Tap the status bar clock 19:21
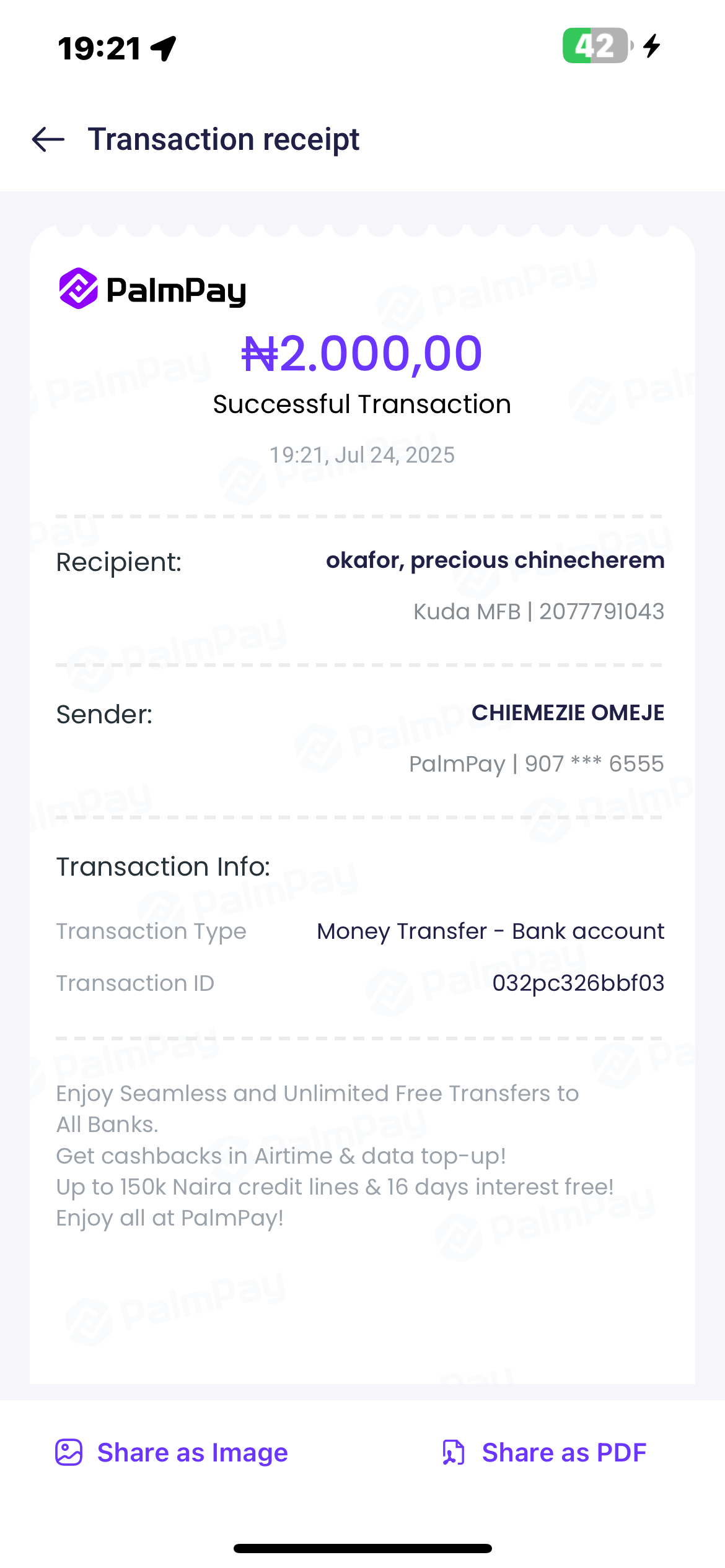Viewport: 725px width, 1568px height. pyautogui.click(x=99, y=48)
